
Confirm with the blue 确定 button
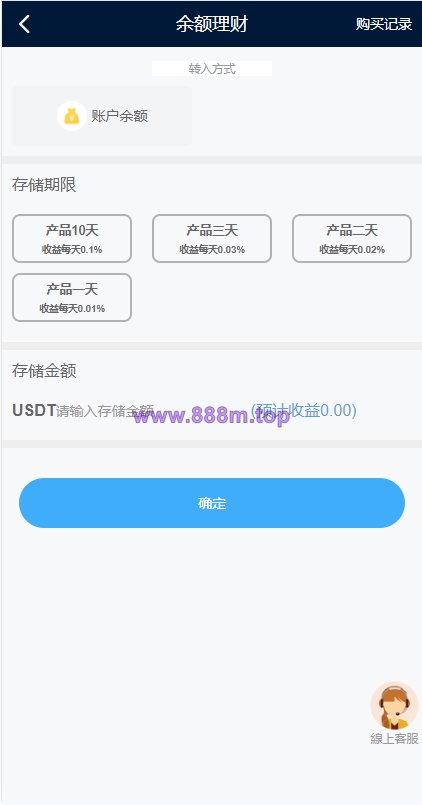click(x=212, y=503)
